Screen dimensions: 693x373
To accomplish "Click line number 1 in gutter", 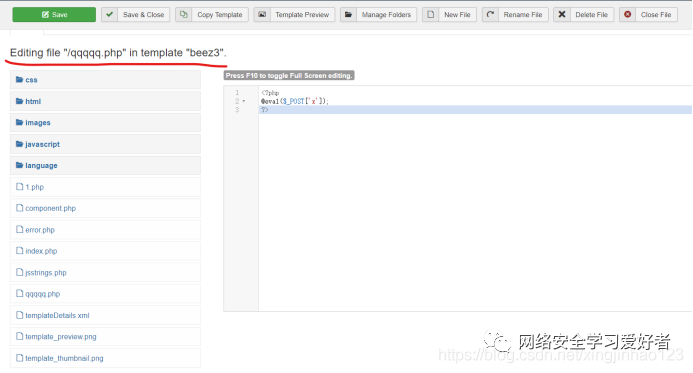I will tap(237, 93).
